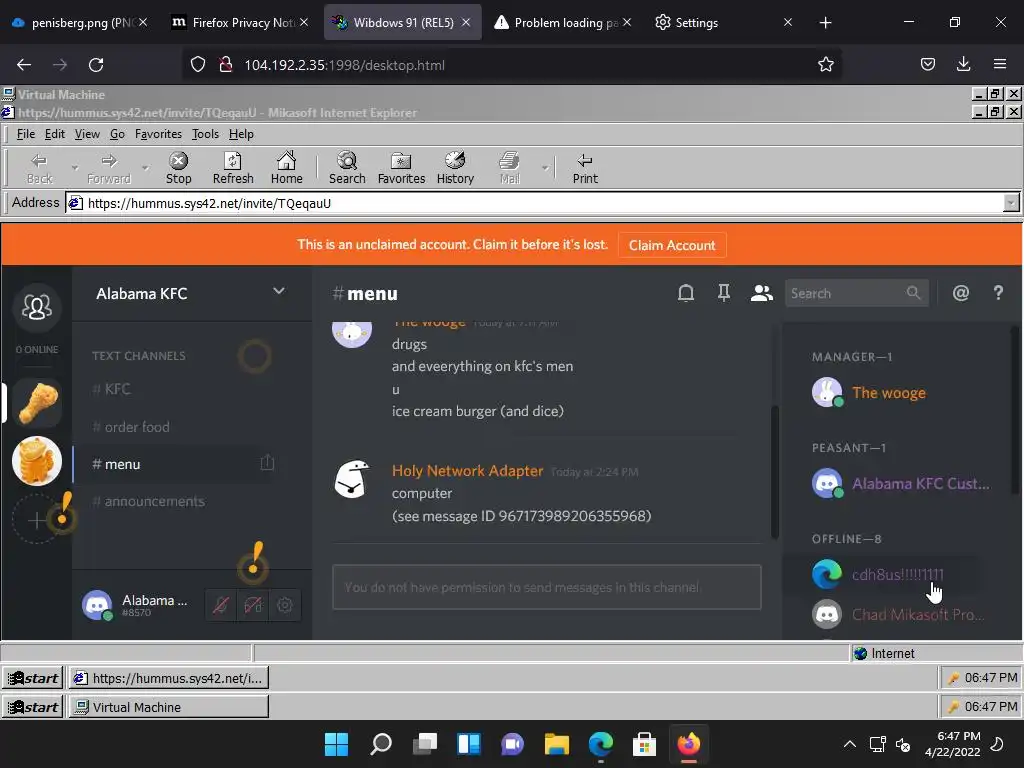Image resolution: width=1024 pixels, height=768 pixels.
Task: Toggle headphone deafen in user panel
Action: [x=253, y=605]
